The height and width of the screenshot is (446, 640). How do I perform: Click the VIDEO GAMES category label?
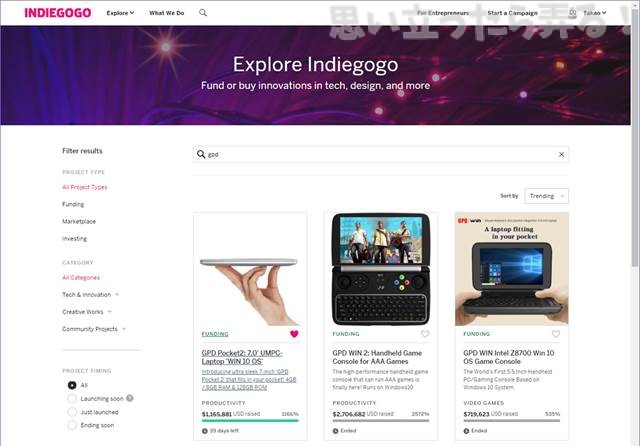(484, 403)
